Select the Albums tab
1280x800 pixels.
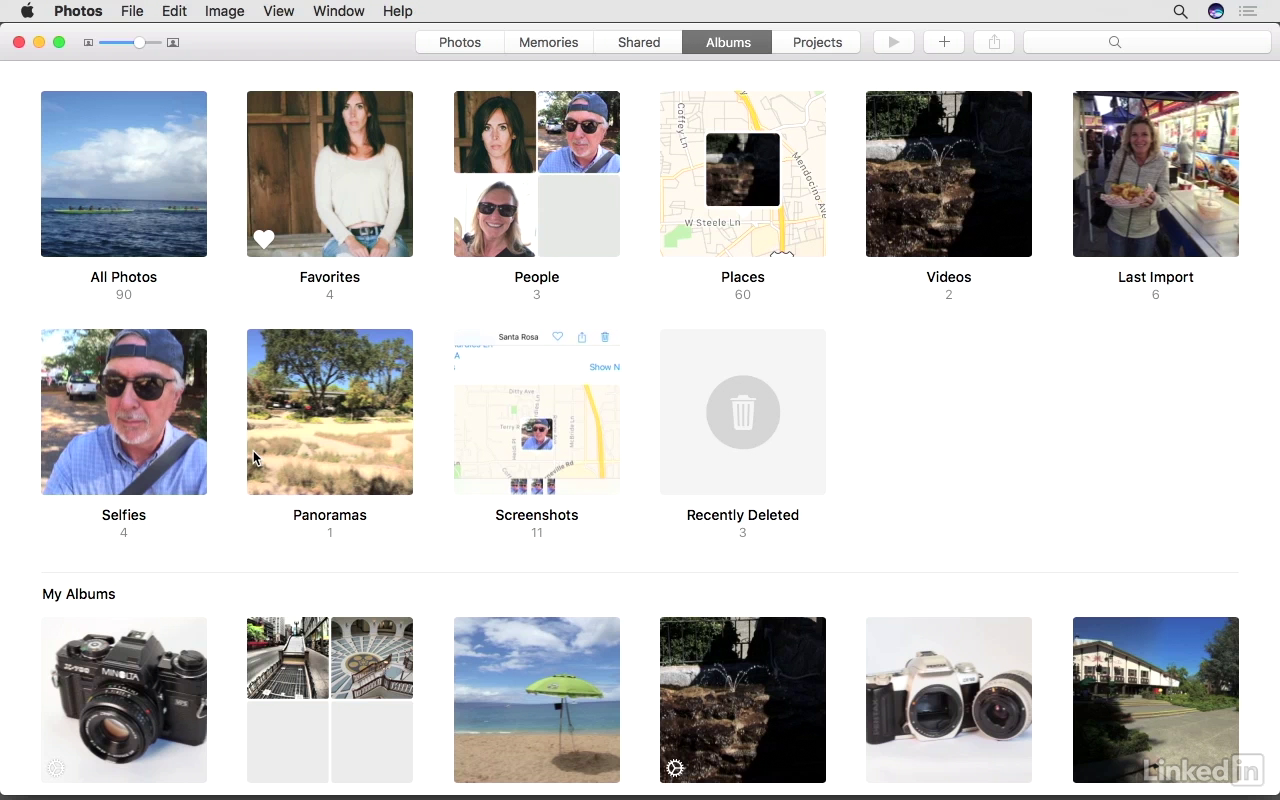[x=728, y=42]
